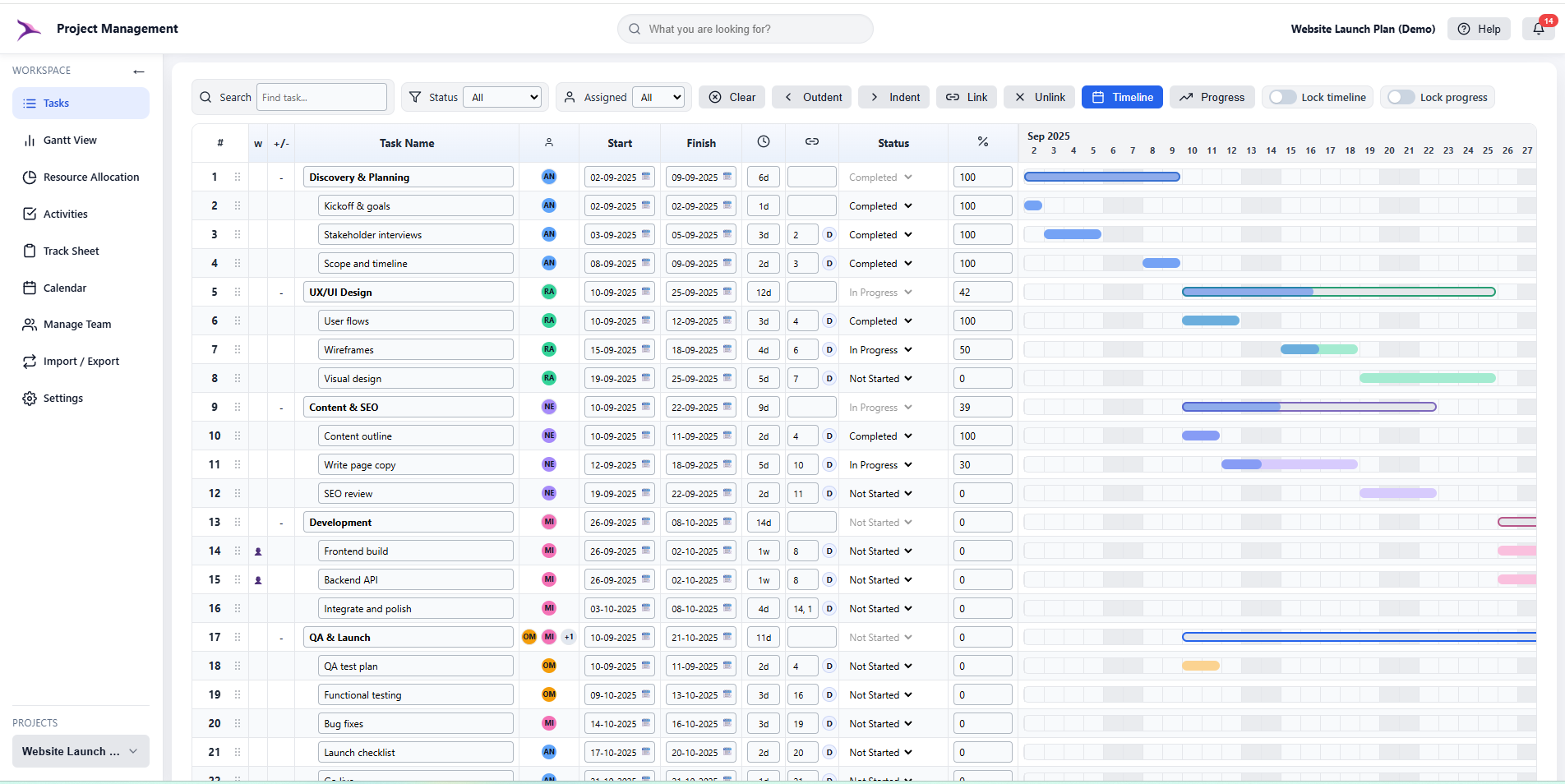Click the notification bell showing 14 alerts
The height and width of the screenshot is (784, 1565).
pyautogui.click(x=1538, y=28)
